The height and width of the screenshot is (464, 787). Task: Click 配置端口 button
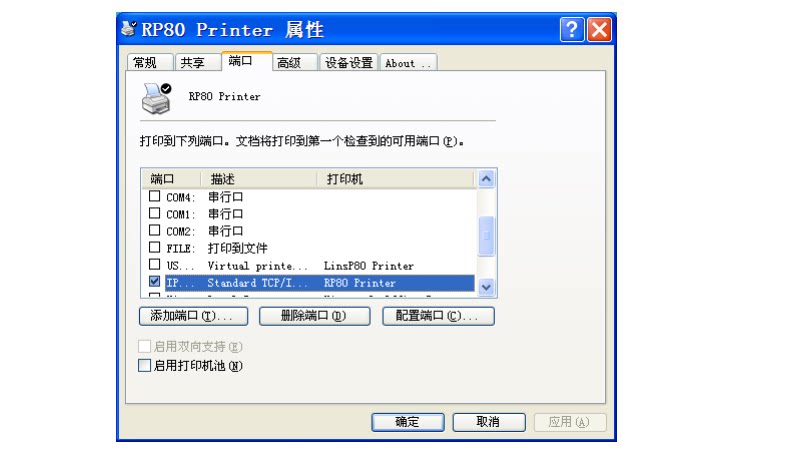coord(438,316)
